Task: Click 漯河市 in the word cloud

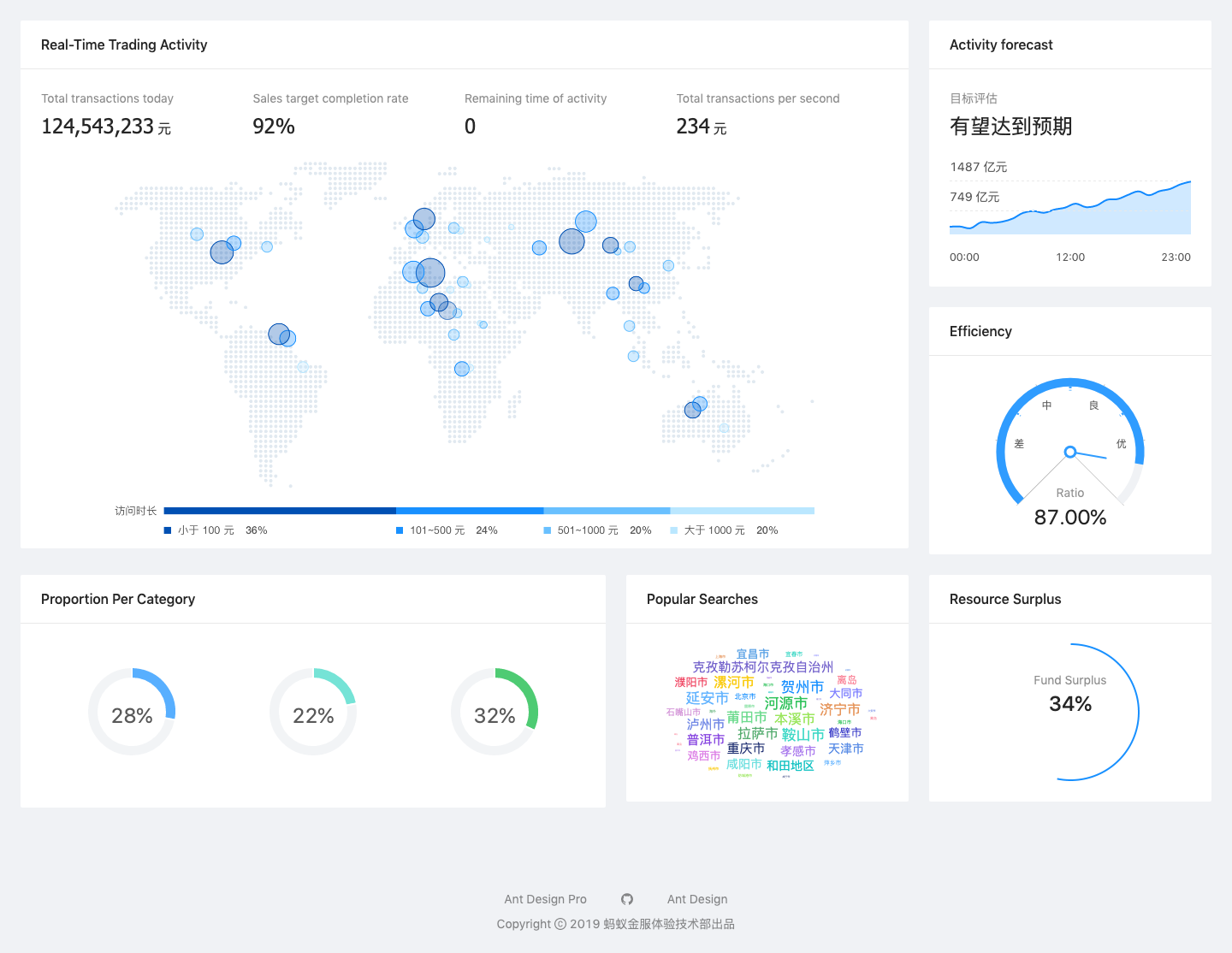Action: (734, 682)
